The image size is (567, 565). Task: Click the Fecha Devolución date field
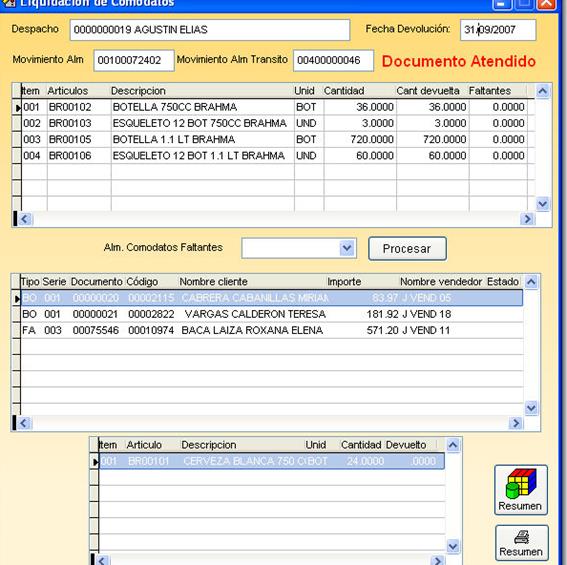(498, 30)
